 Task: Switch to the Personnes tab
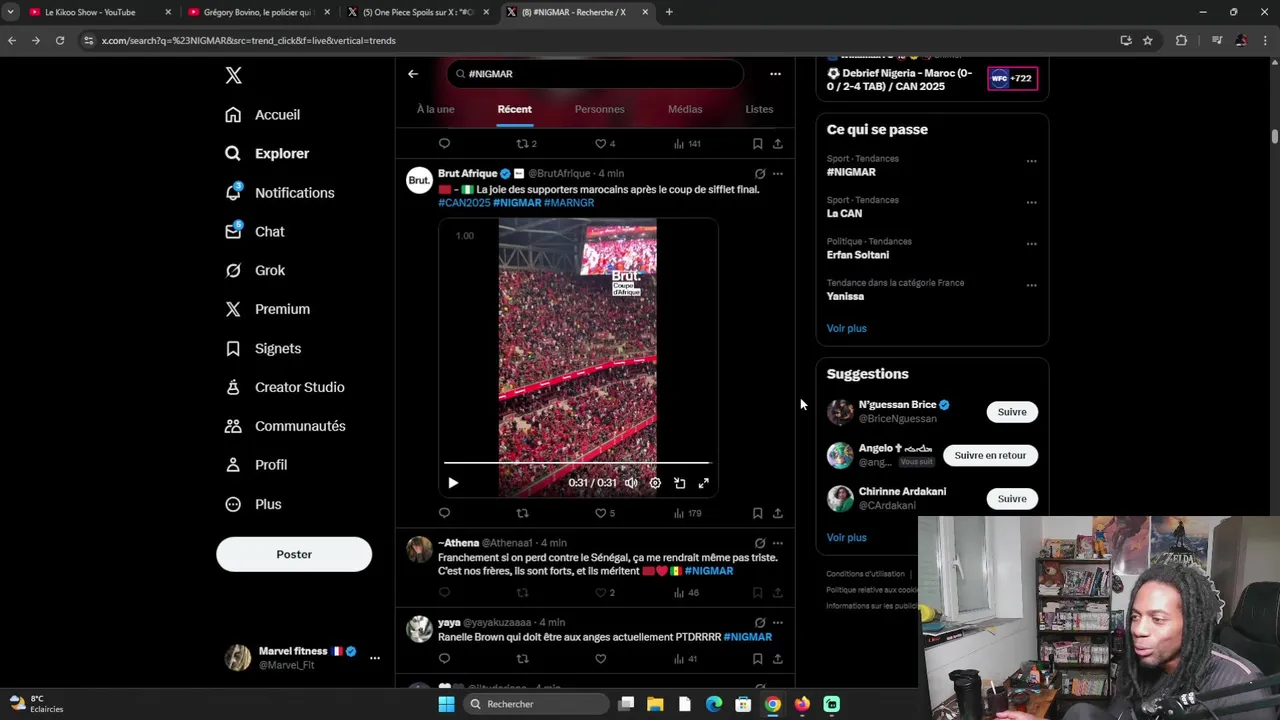600,109
